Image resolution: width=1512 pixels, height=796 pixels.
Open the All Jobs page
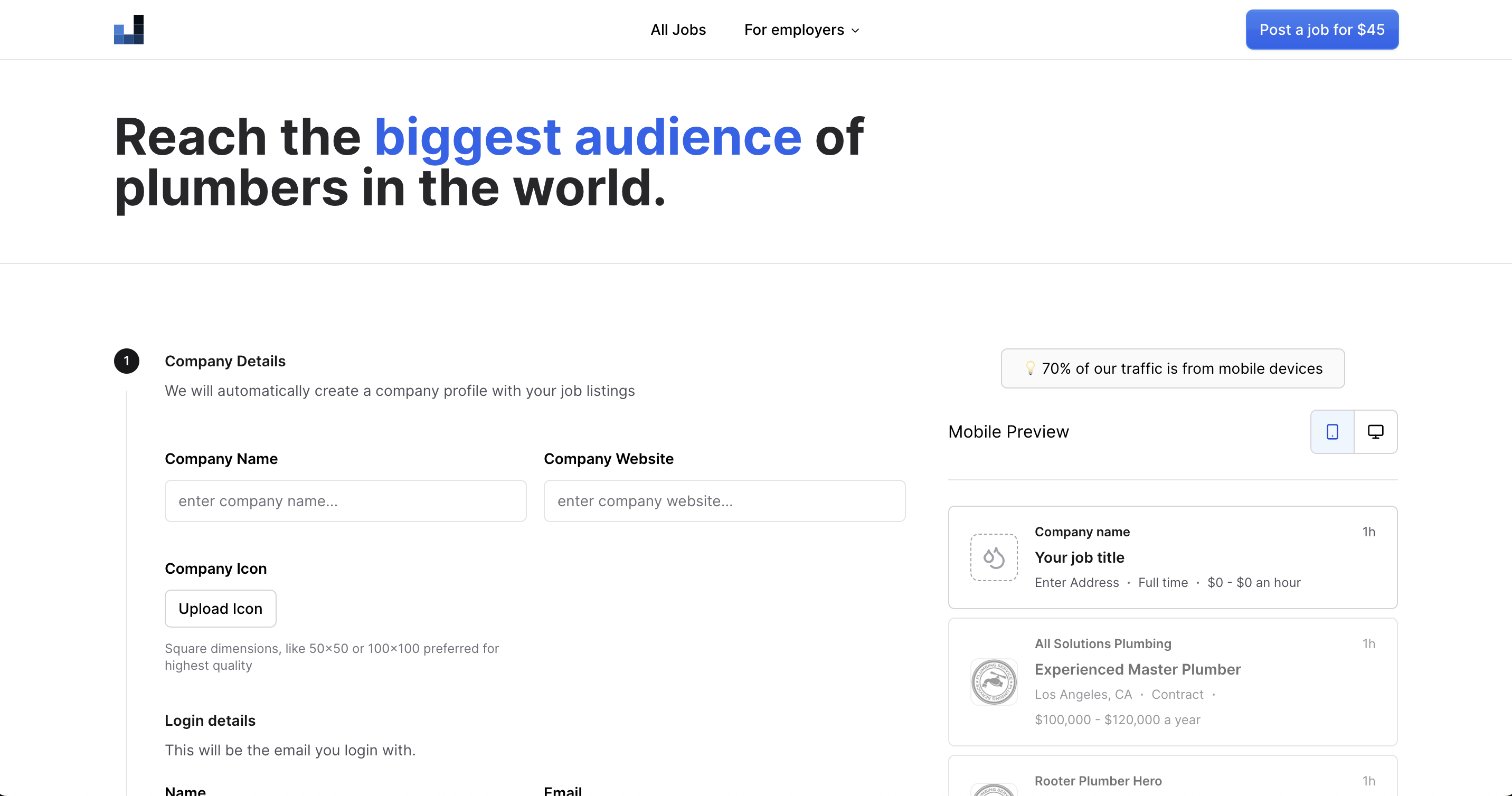tap(678, 30)
